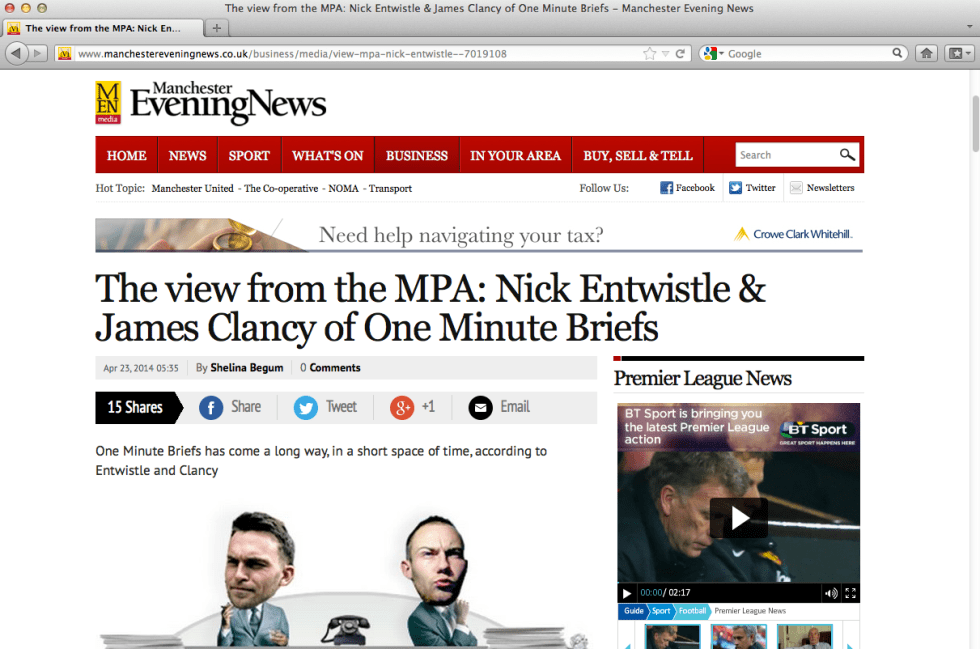Viewport: 980px width, 649px height.
Task: Toggle fullscreen on the BT Sport video
Action: click(x=851, y=593)
